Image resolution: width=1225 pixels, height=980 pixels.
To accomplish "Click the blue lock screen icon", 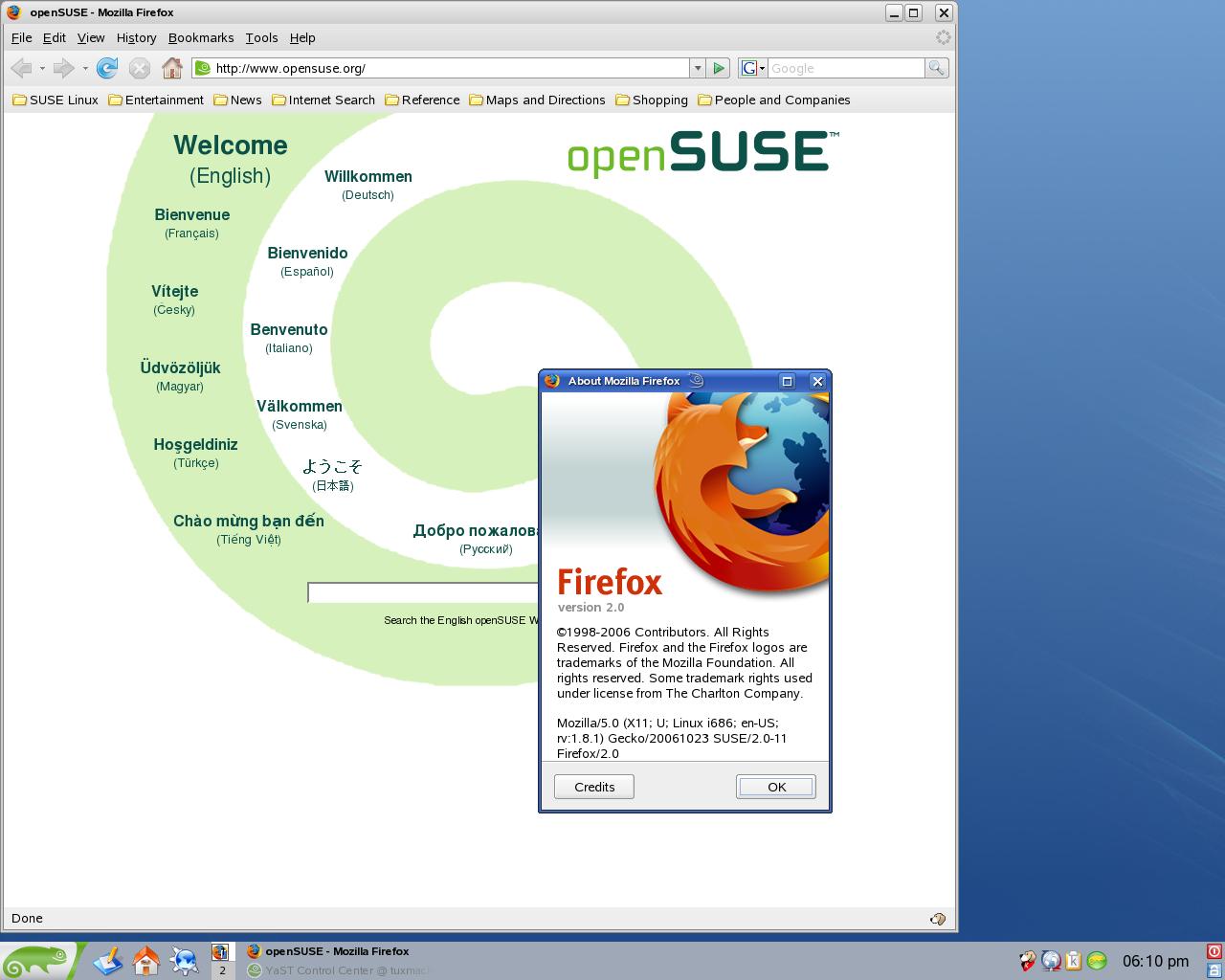I will click(x=1214, y=969).
